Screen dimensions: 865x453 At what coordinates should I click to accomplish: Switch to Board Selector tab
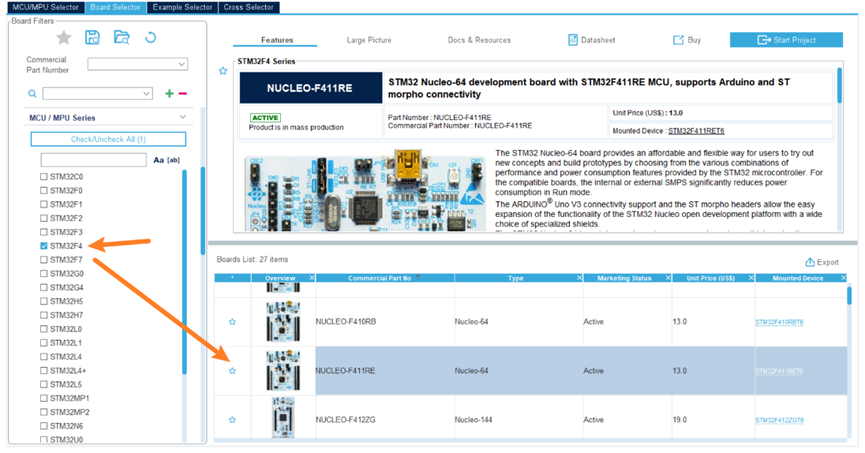coord(115,7)
